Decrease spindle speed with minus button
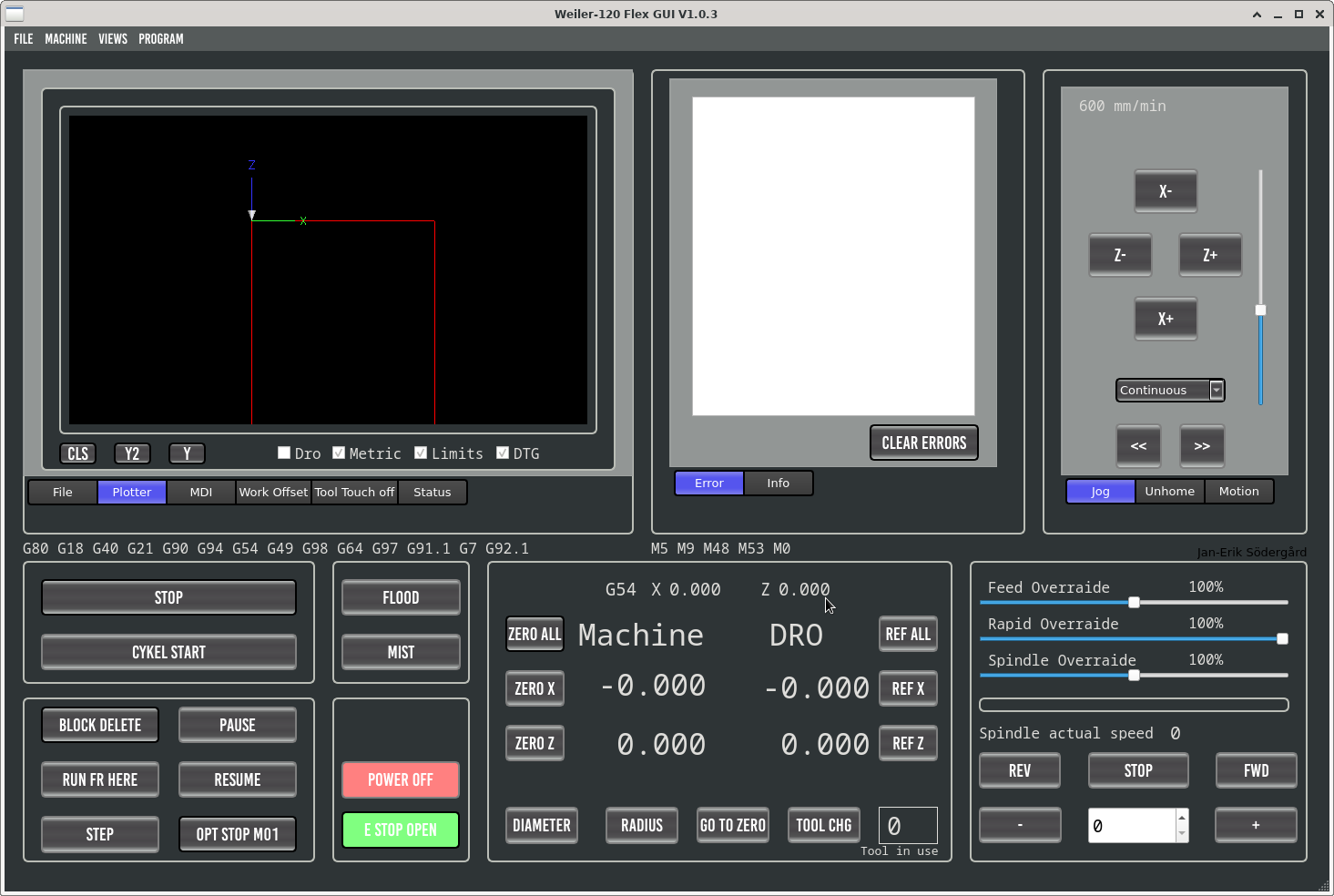The width and height of the screenshot is (1334, 896). pos(1020,825)
